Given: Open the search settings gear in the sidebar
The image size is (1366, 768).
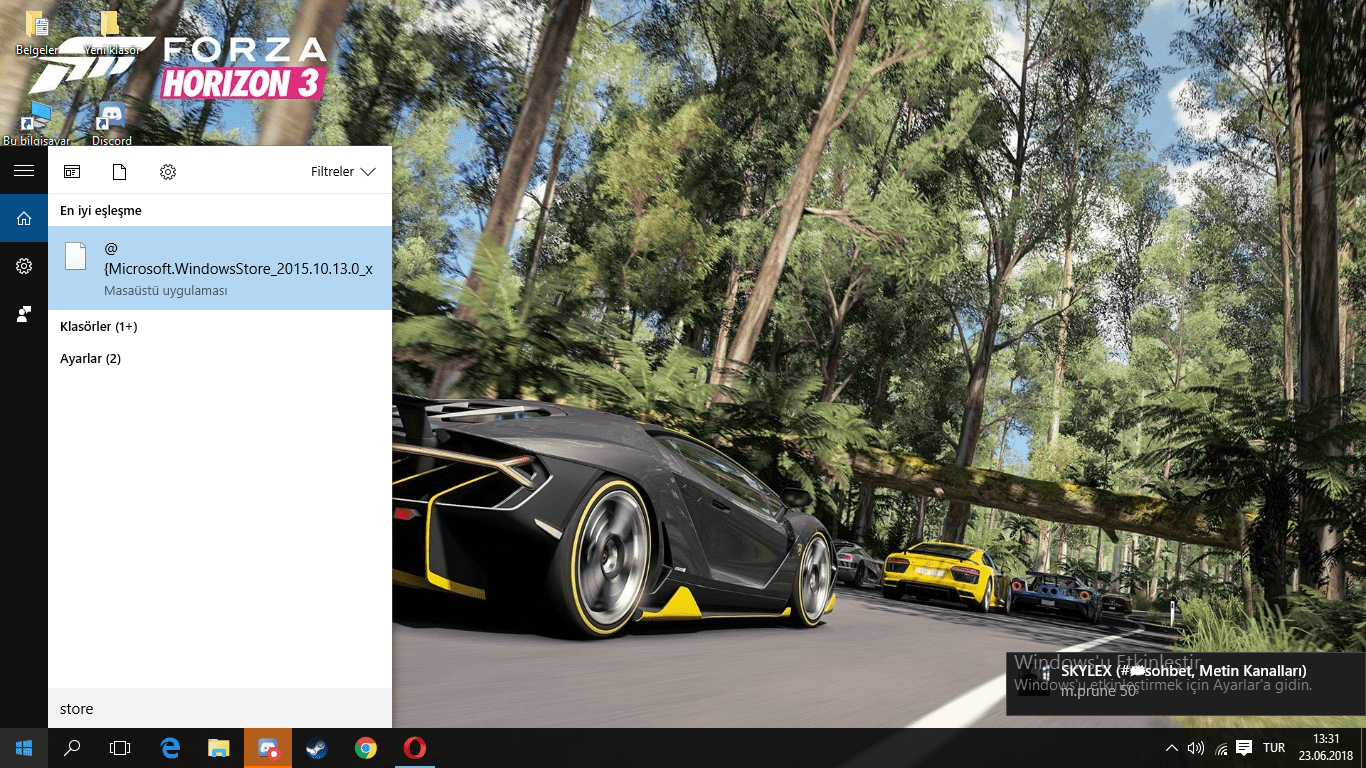Looking at the screenshot, I should click(24, 266).
